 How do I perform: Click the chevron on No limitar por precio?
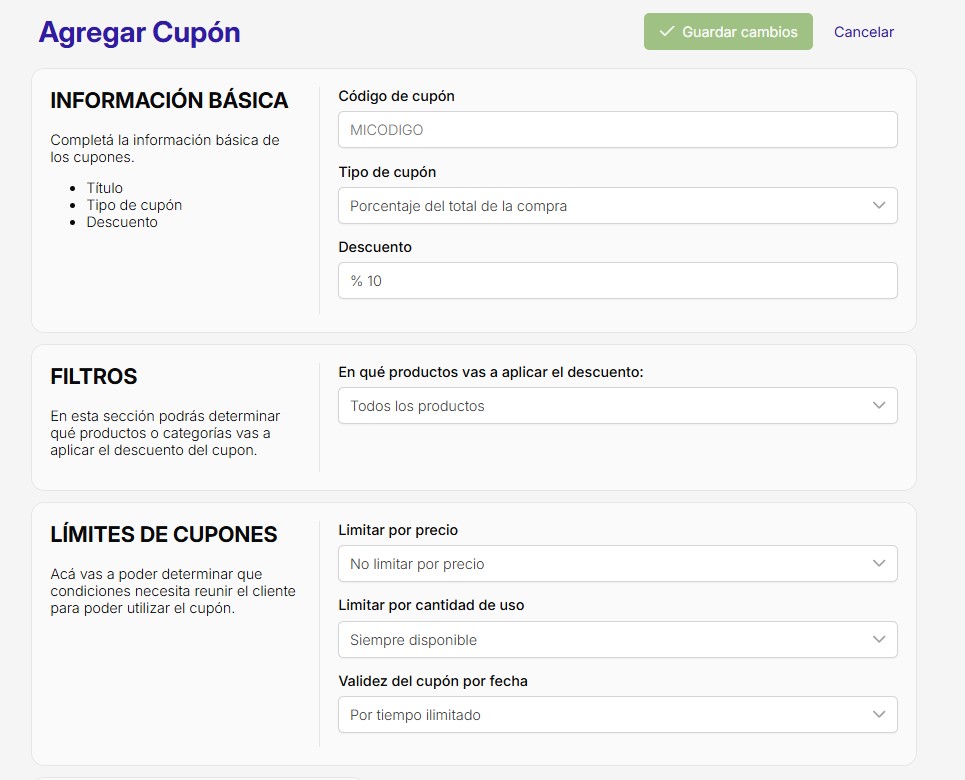879,564
